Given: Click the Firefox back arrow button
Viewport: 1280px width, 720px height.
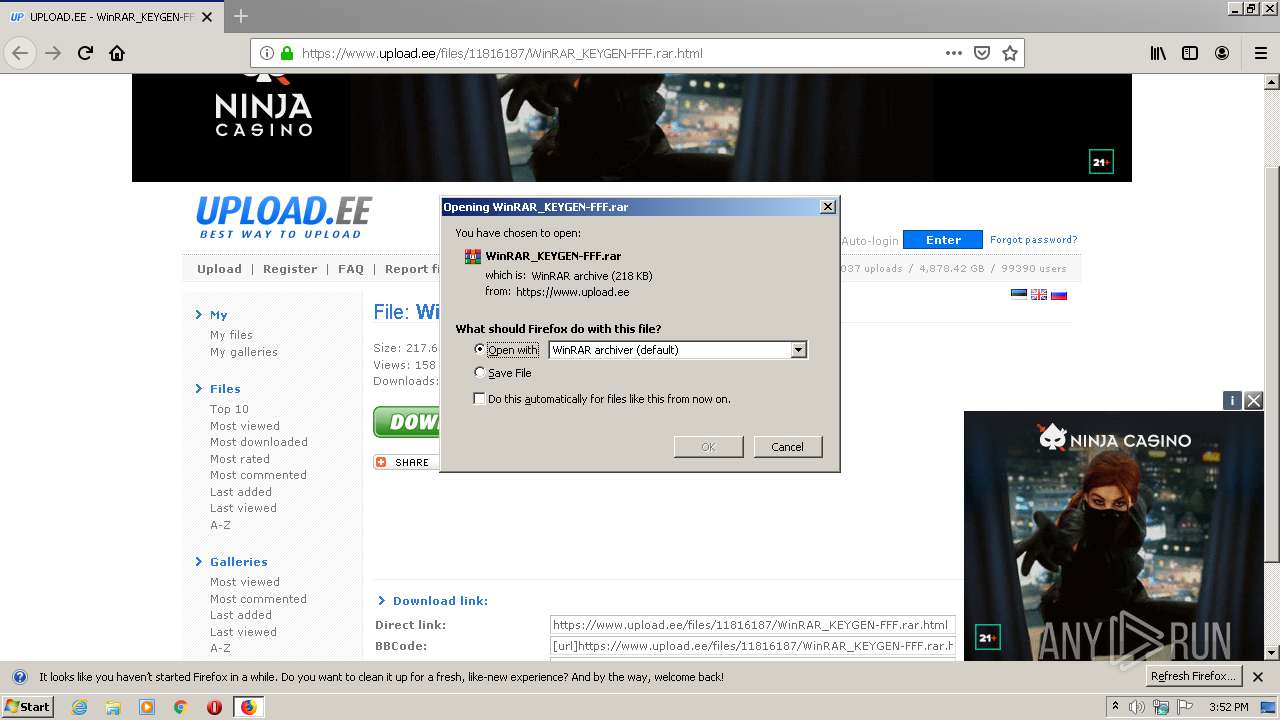Looking at the screenshot, I should click(20, 53).
